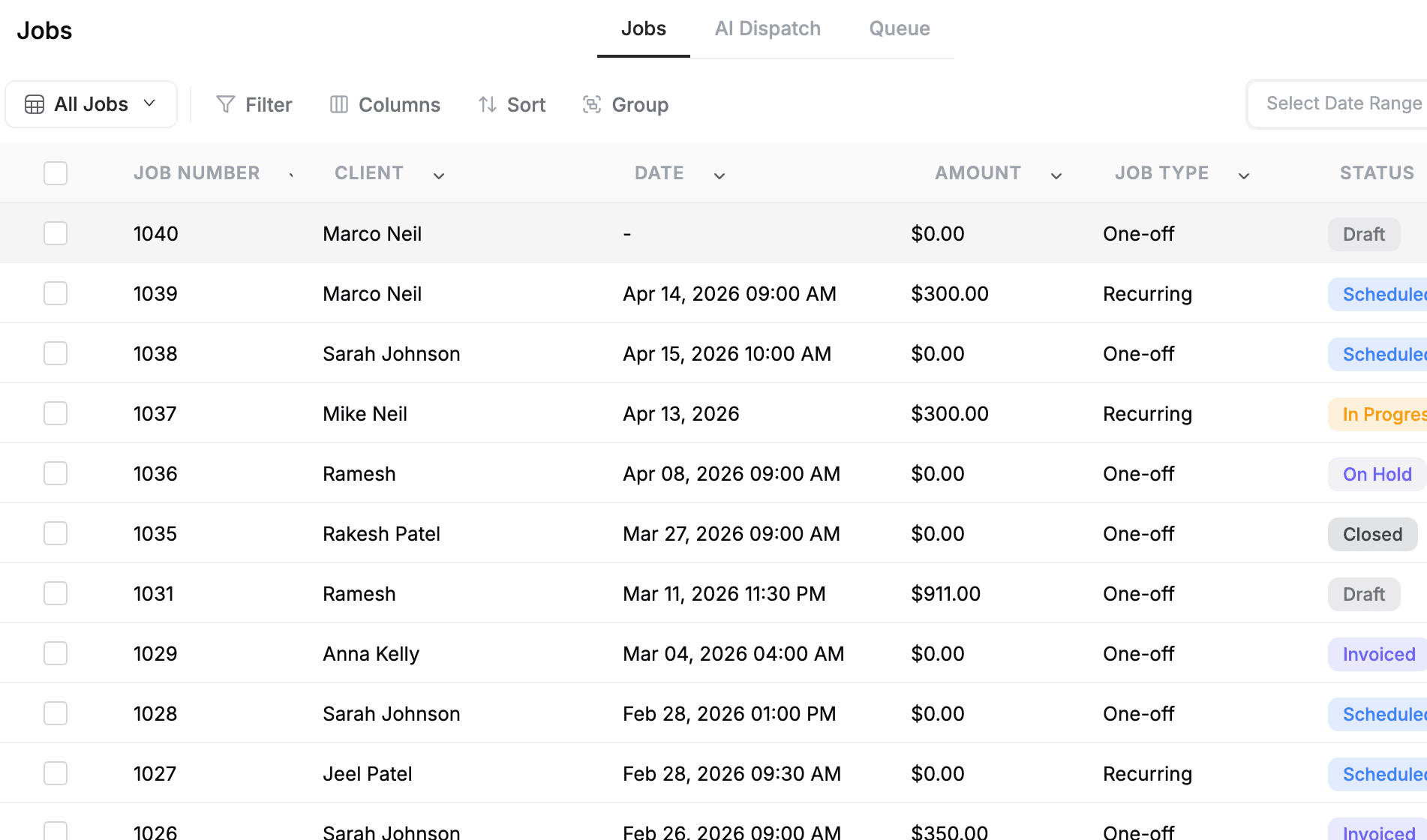Click client Mike Neil
The height and width of the screenshot is (840, 1427).
pyautogui.click(x=365, y=414)
